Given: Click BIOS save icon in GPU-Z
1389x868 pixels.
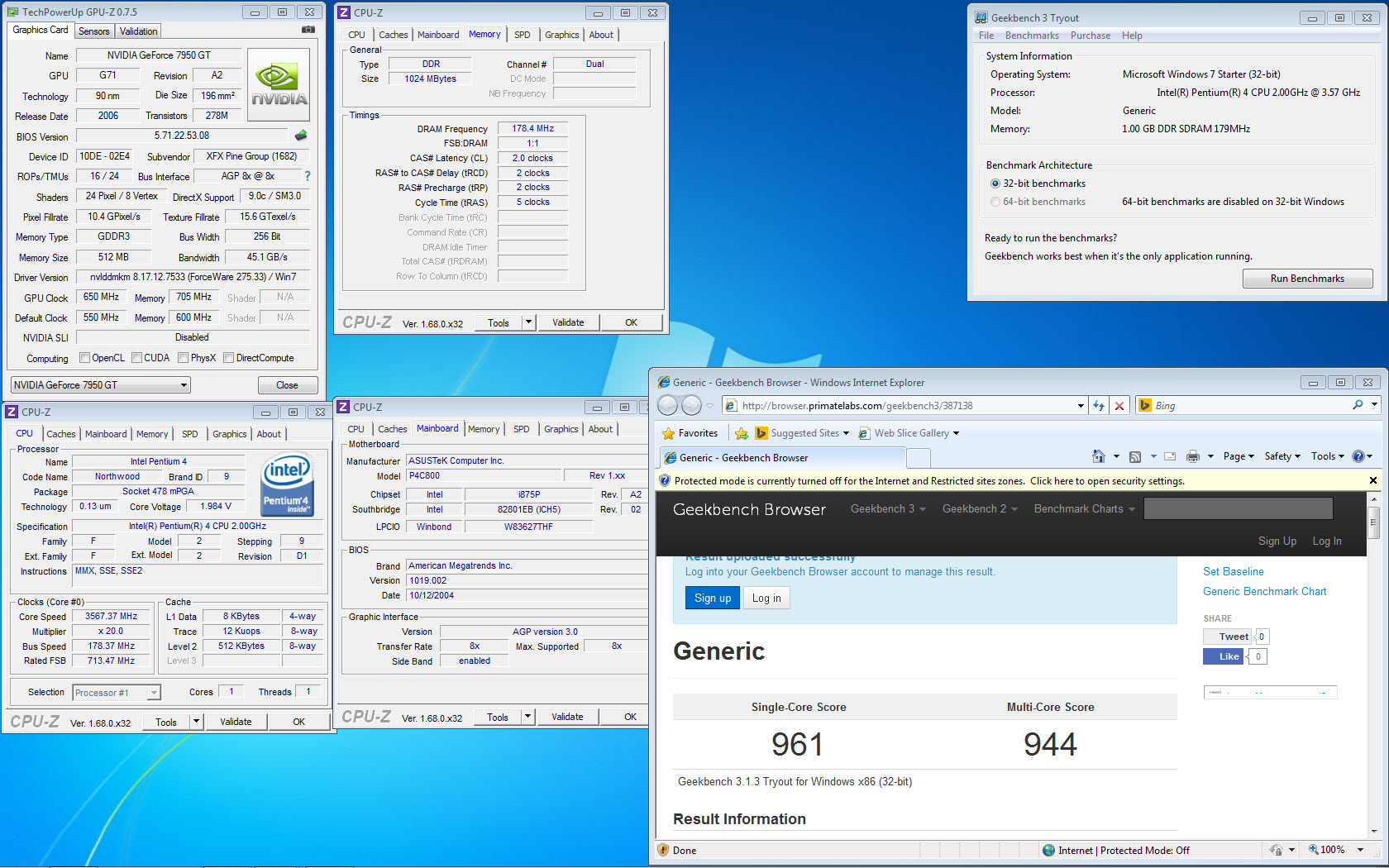Looking at the screenshot, I should coord(301,136).
